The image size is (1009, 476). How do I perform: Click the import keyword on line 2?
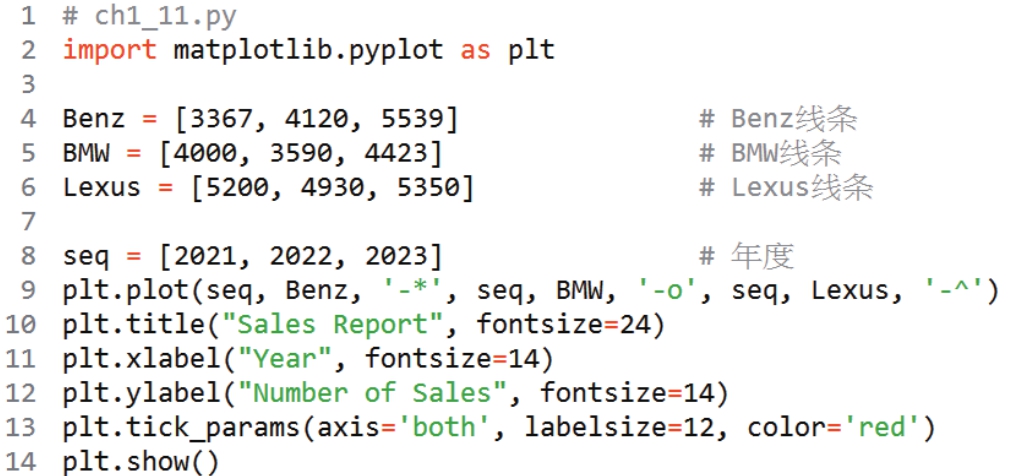109,49
